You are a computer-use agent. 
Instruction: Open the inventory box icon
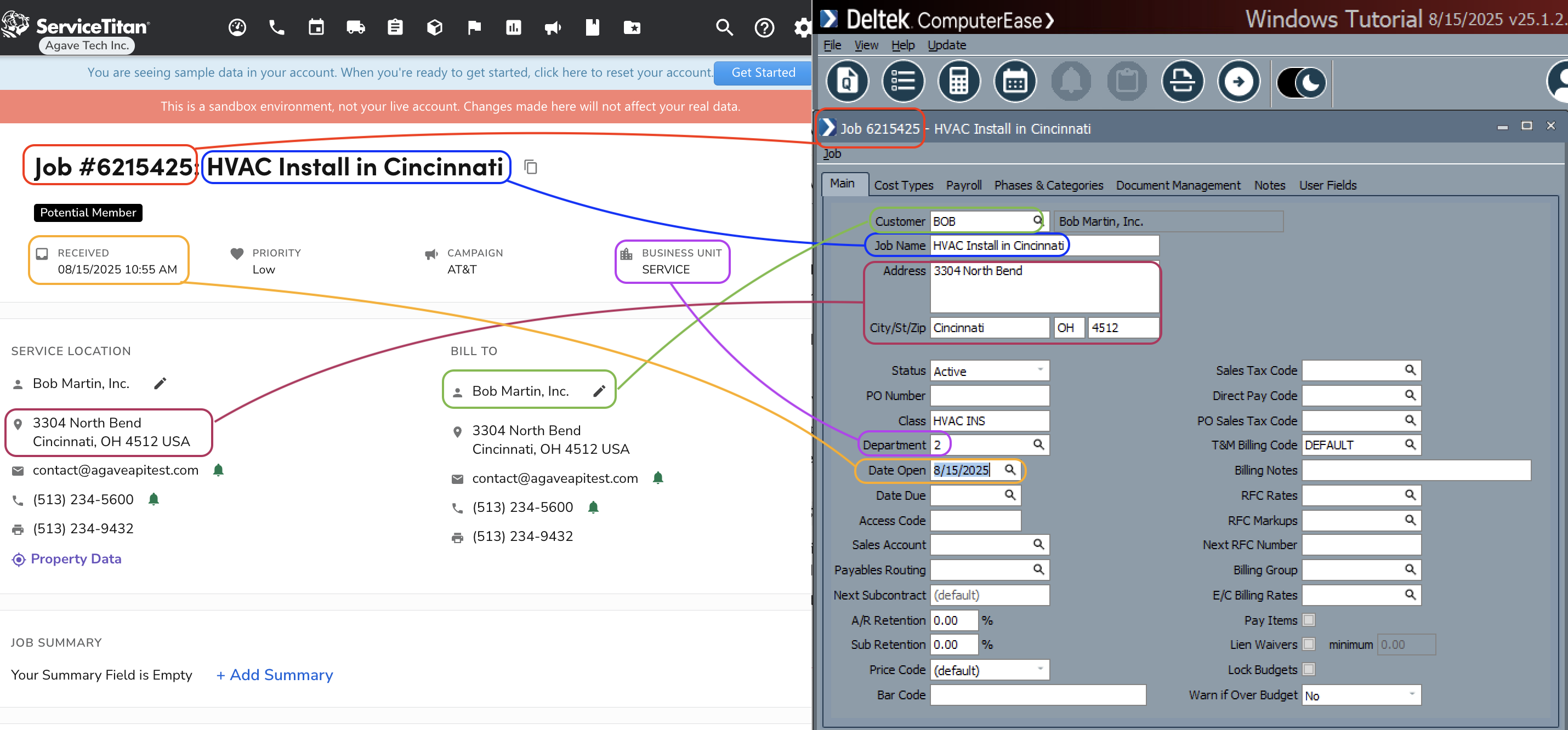pos(435,27)
